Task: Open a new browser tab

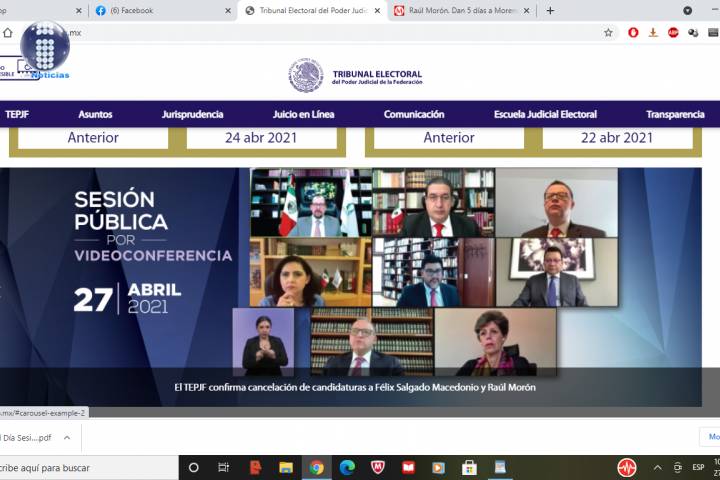Action: point(550,11)
